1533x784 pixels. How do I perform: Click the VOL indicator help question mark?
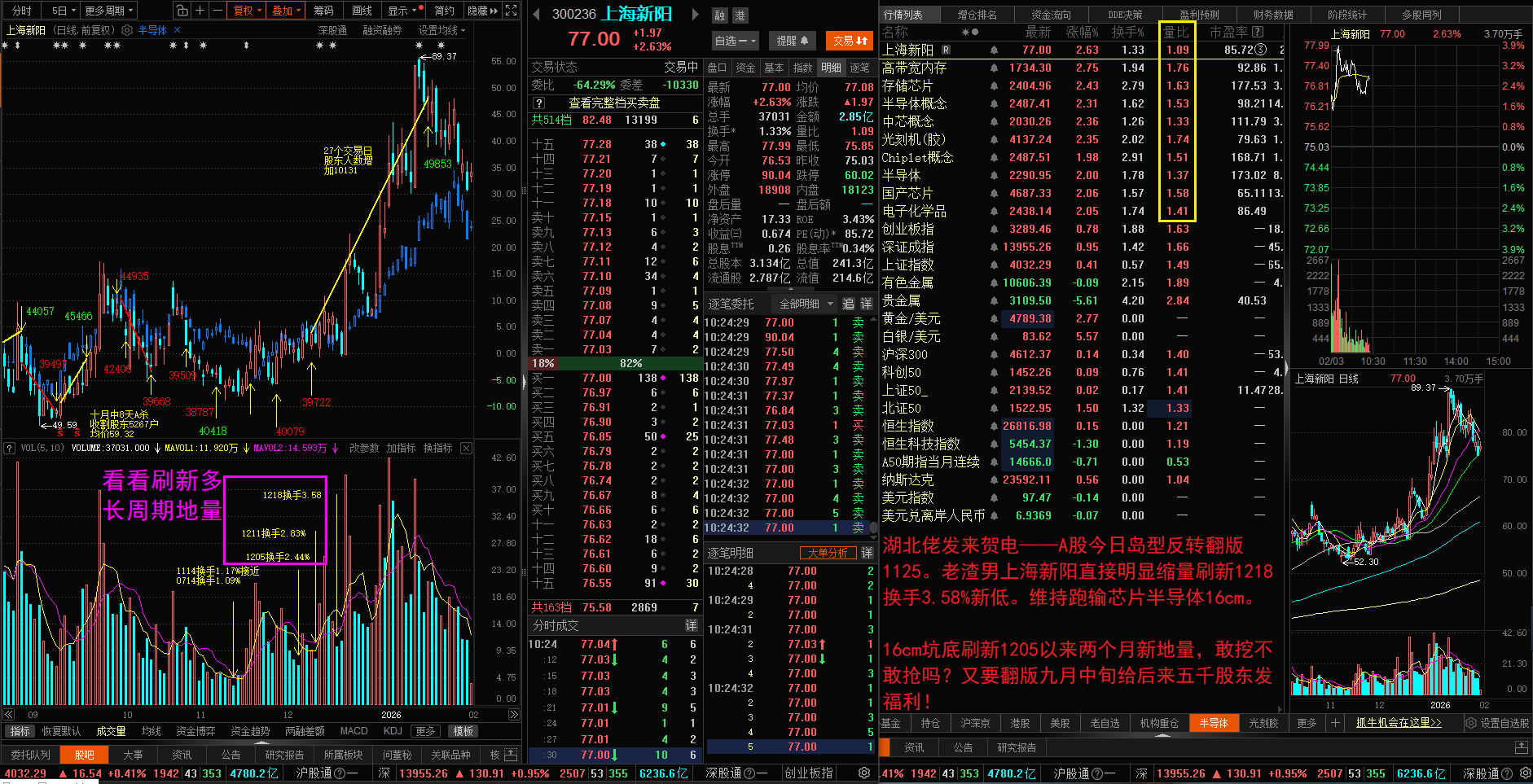[x=10, y=448]
